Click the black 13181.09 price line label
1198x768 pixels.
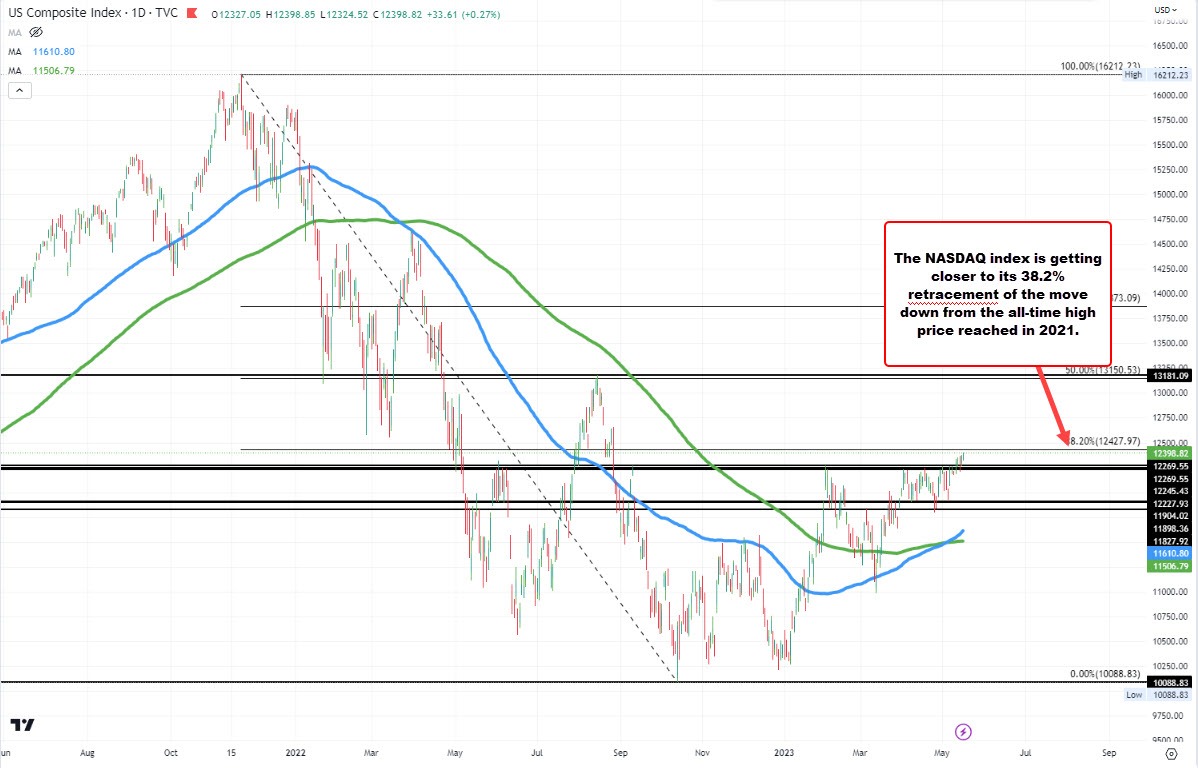pyautogui.click(x=1170, y=375)
